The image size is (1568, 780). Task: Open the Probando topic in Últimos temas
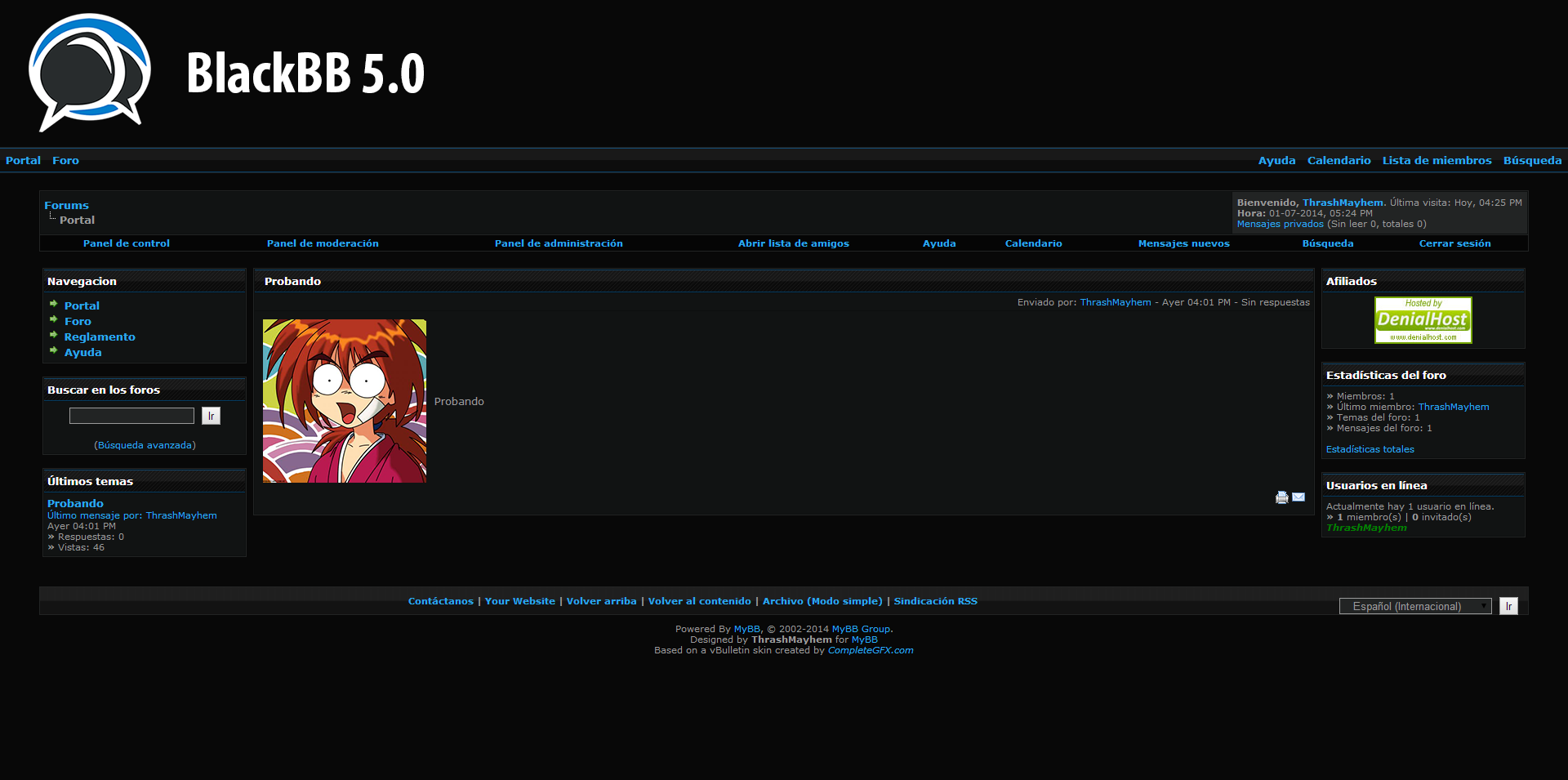(75, 504)
